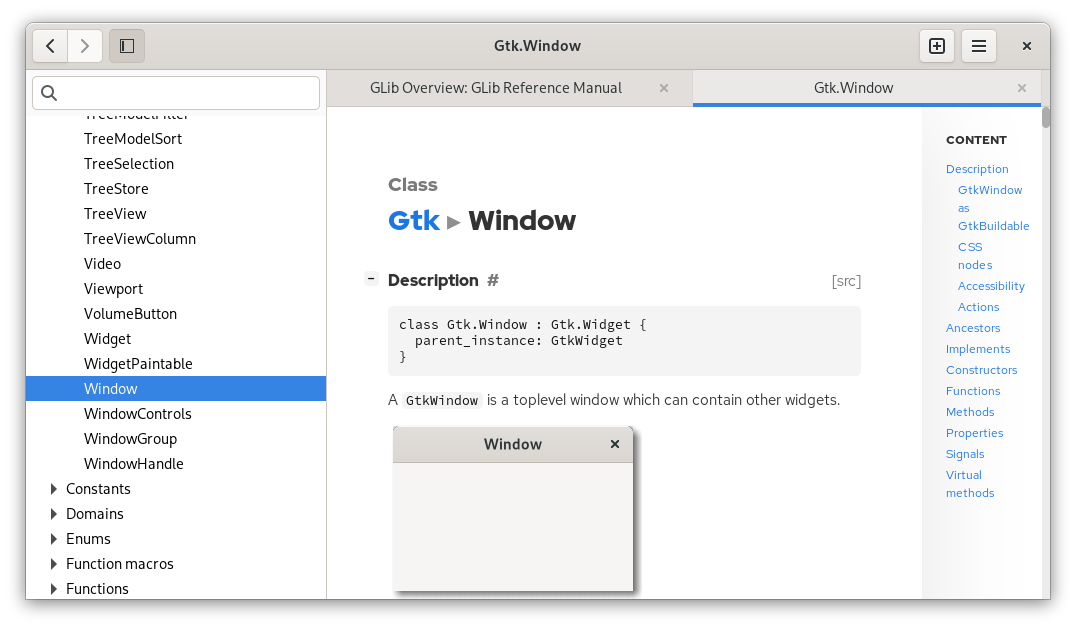Screen dimensions: 1076x628
Task: Close the GLib Overview tab
Action: 664,88
